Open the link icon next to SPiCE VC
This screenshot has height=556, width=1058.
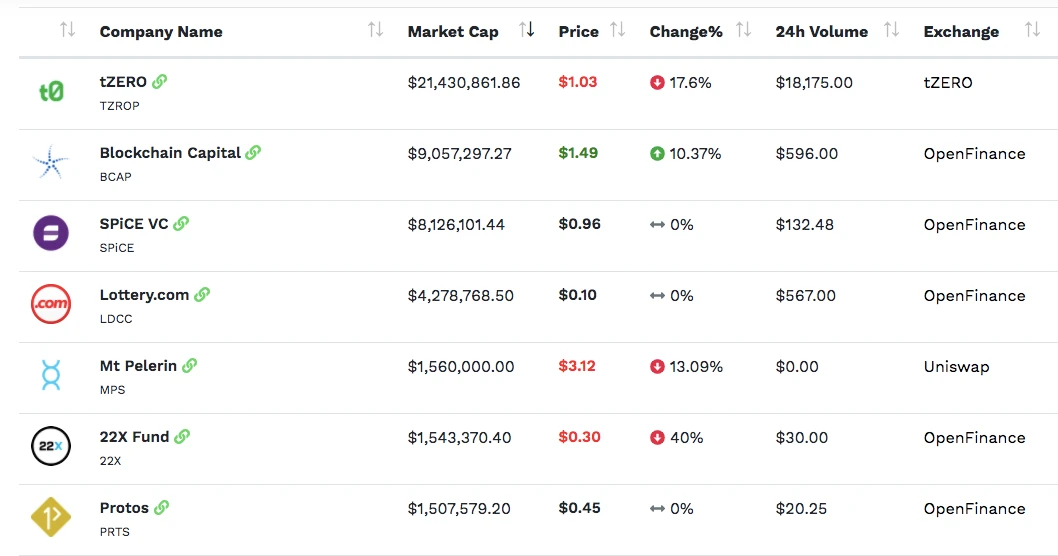[181, 223]
